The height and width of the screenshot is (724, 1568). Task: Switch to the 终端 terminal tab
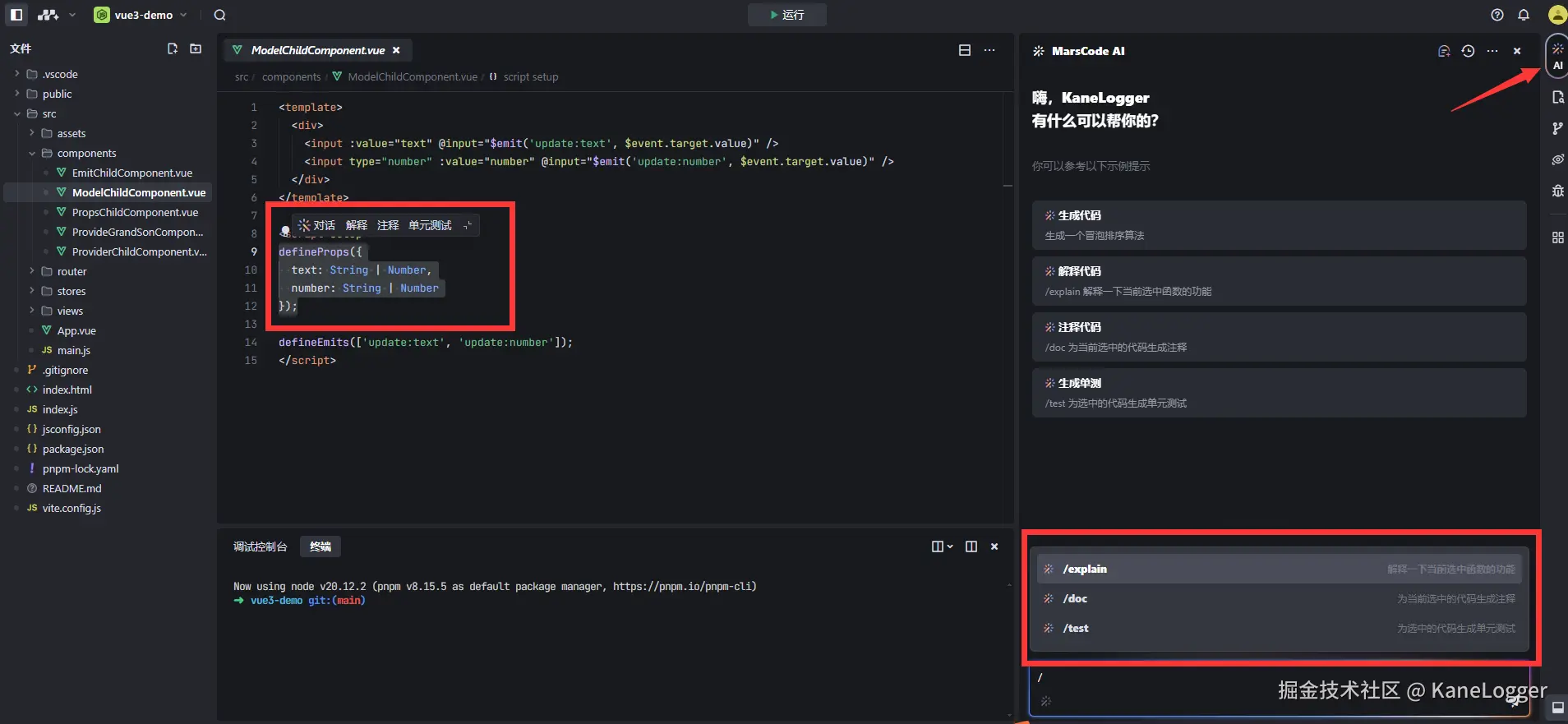tap(321, 546)
